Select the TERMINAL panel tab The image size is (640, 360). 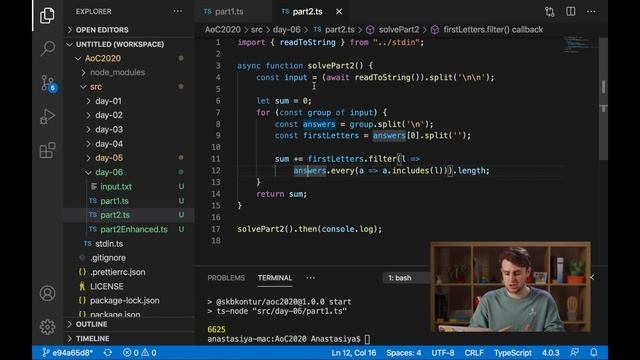click(275, 278)
